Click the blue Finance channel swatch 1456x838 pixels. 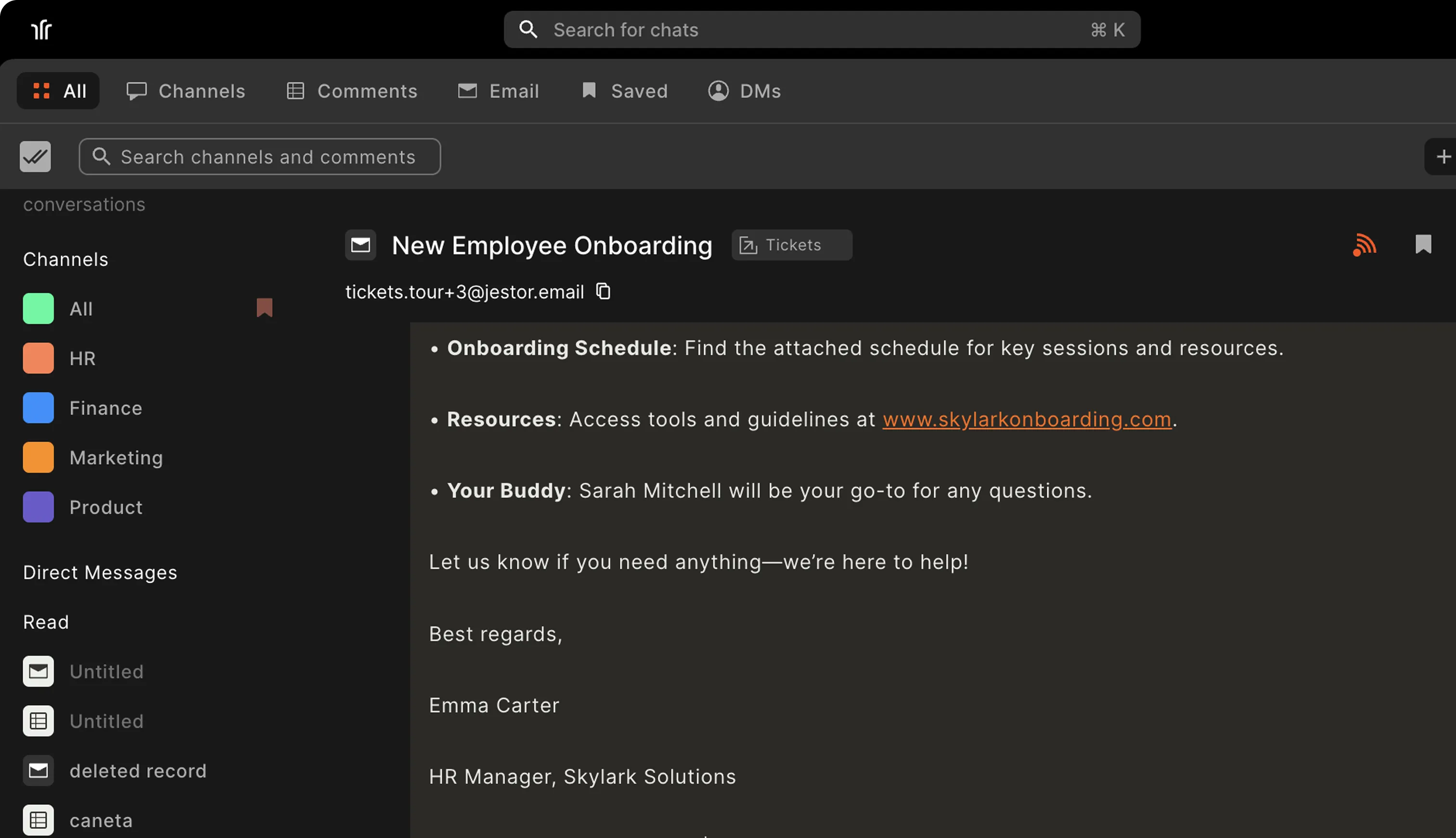click(x=38, y=407)
